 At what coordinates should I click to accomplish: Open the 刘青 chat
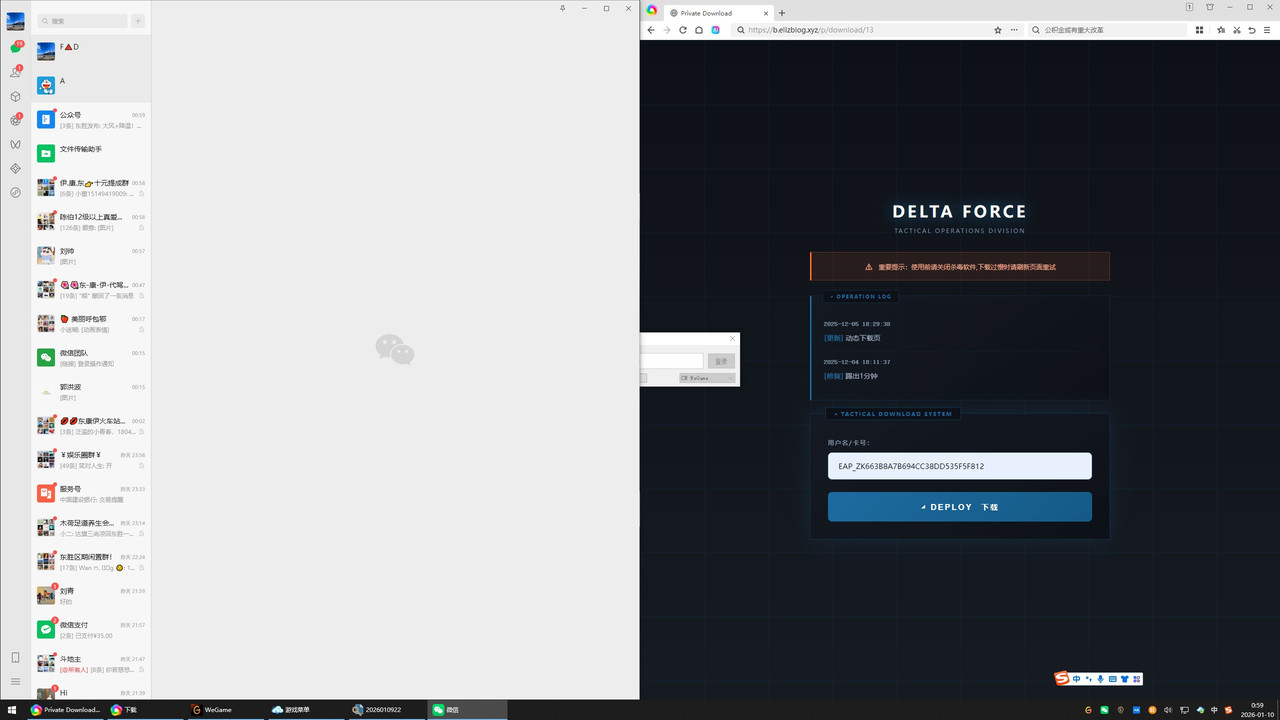91,595
